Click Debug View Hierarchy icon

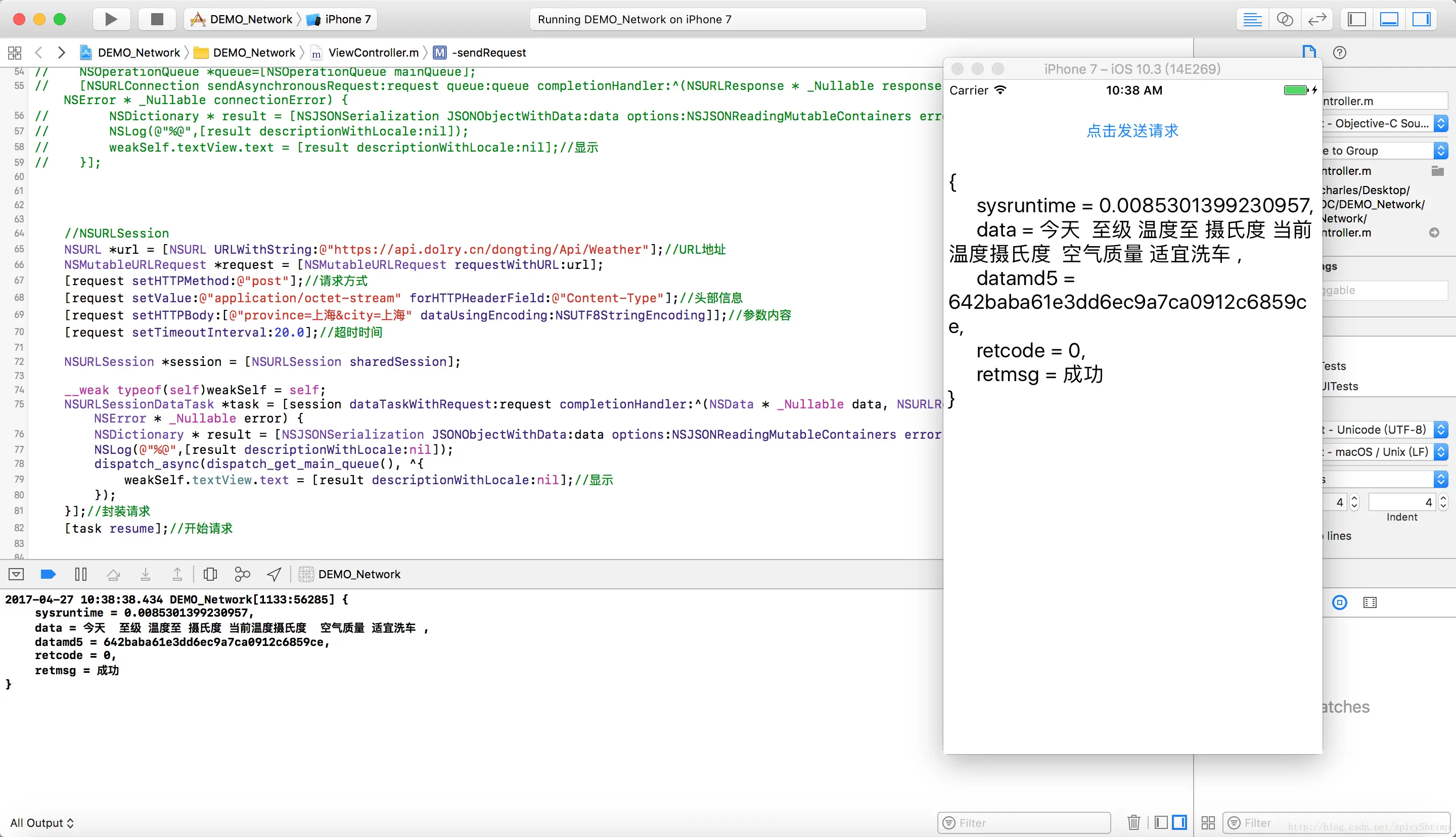[210, 574]
